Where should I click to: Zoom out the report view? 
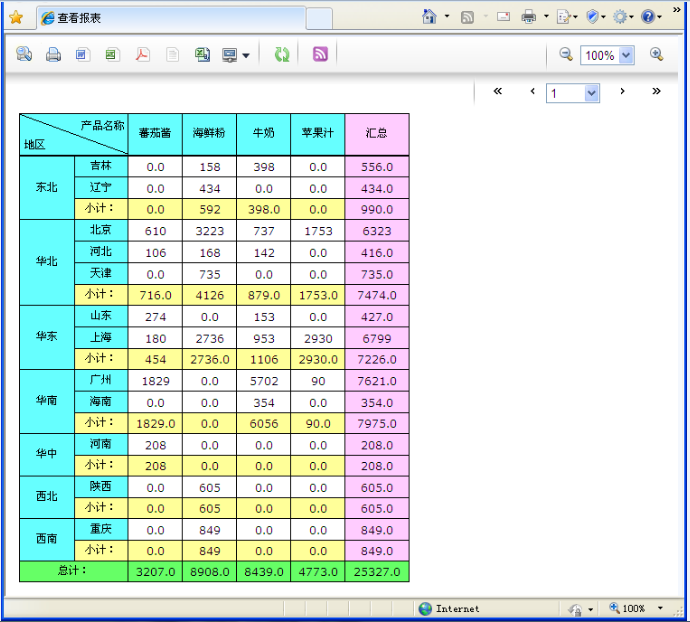click(566, 55)
